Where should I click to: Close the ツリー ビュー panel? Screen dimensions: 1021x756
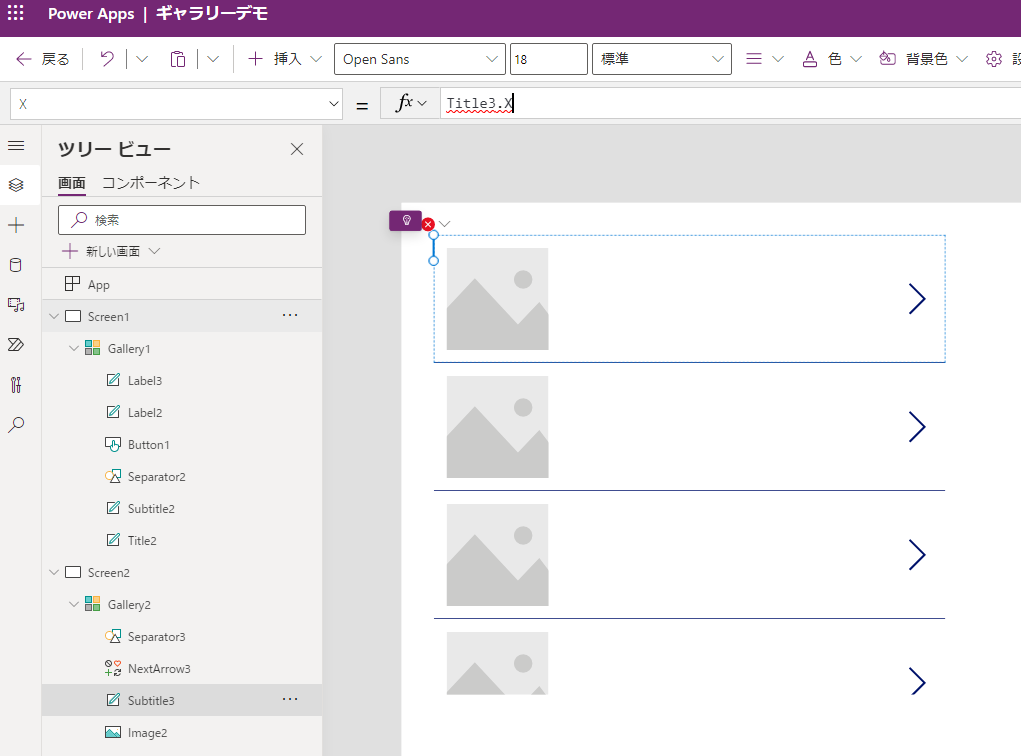297,149
